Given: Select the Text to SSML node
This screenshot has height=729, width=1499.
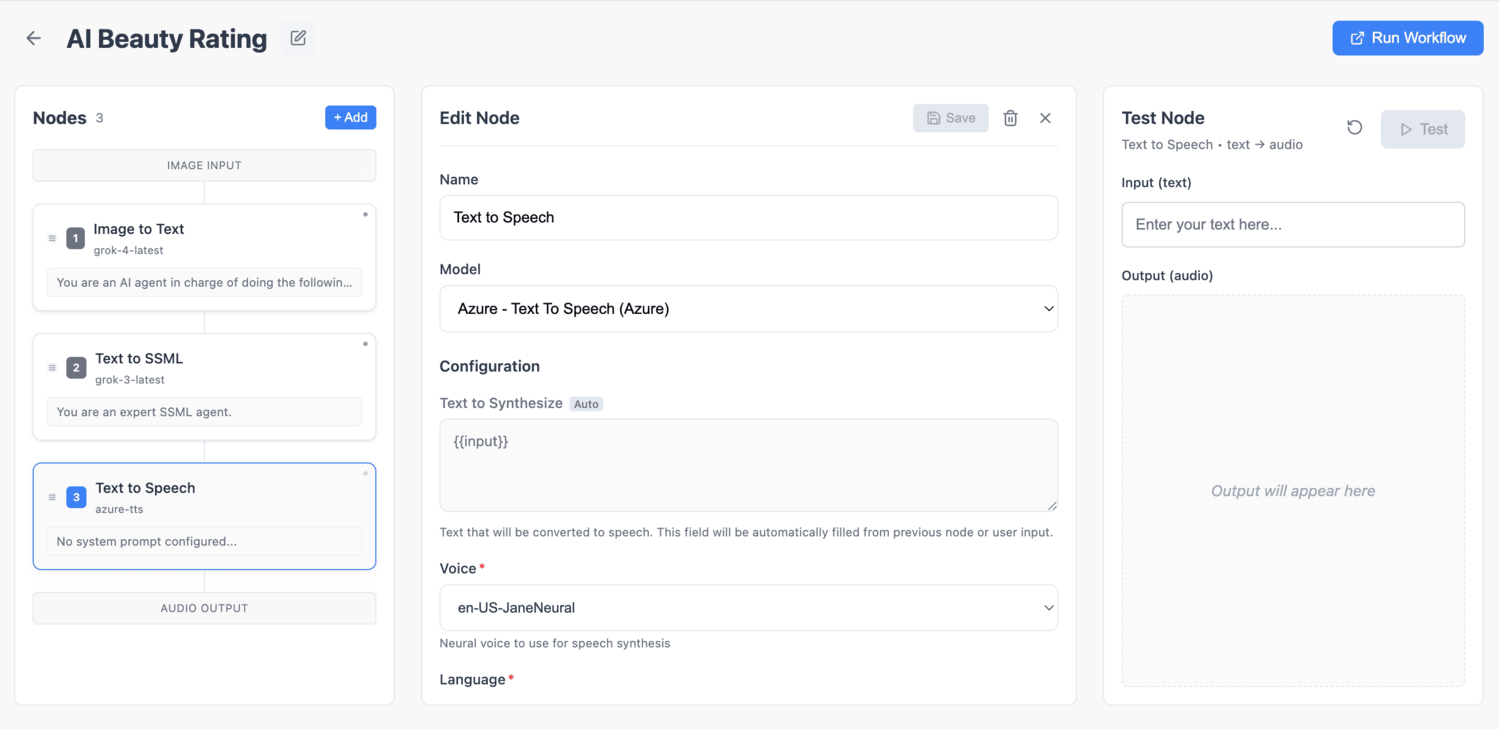Looking at the screenshot, I should [204, 387].
